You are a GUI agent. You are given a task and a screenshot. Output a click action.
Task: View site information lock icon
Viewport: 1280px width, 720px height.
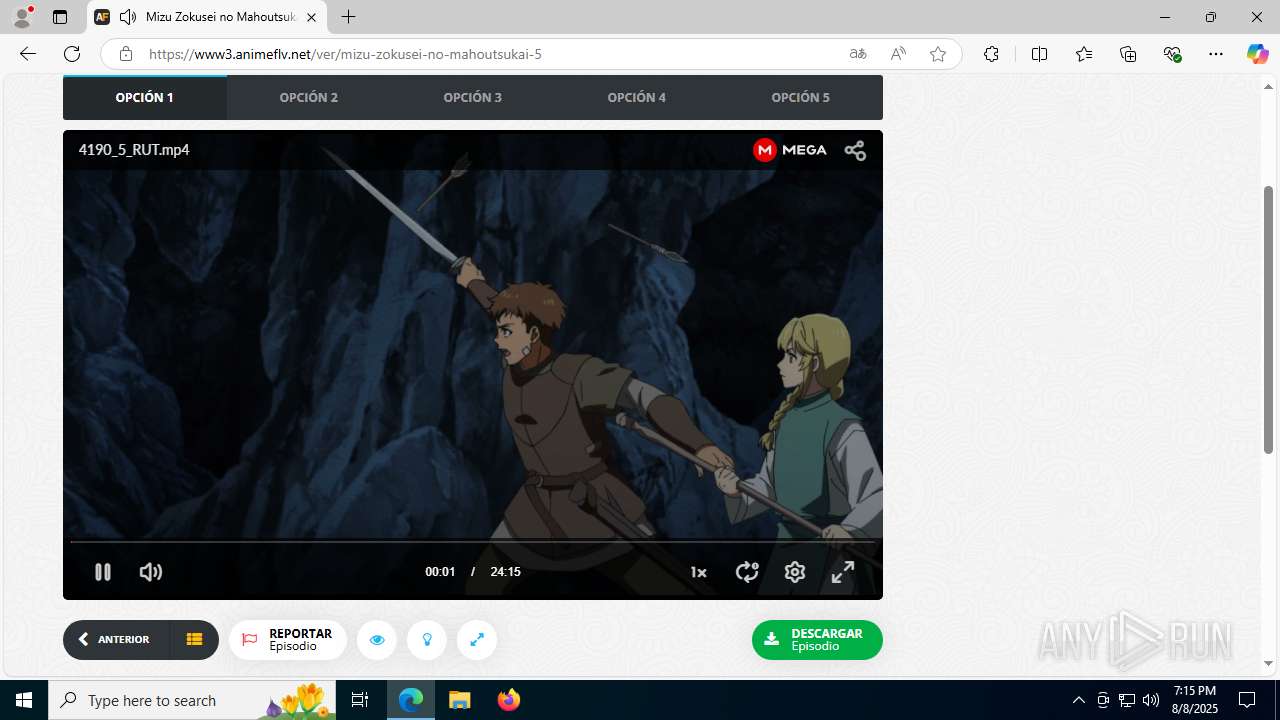tap(126, 54)
